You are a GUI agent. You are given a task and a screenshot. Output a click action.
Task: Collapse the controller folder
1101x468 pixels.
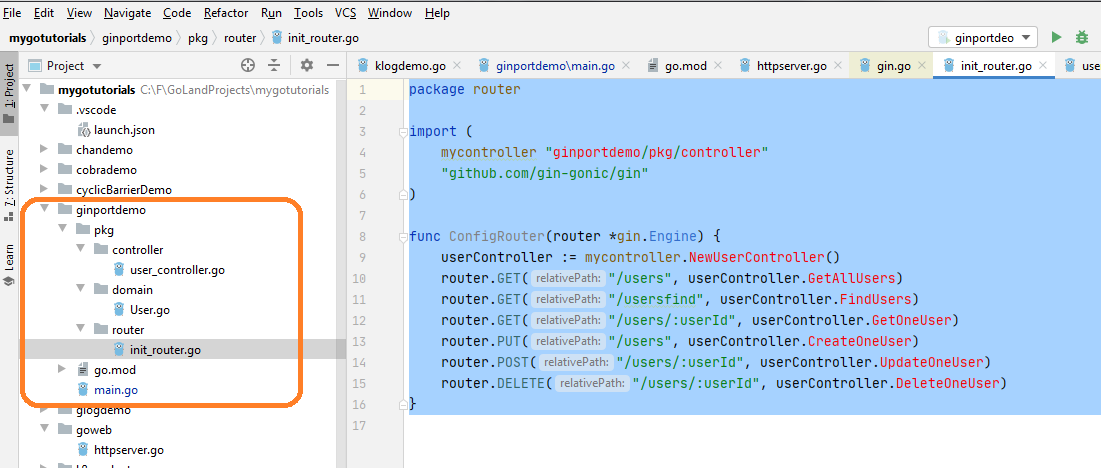pos(80,249)
